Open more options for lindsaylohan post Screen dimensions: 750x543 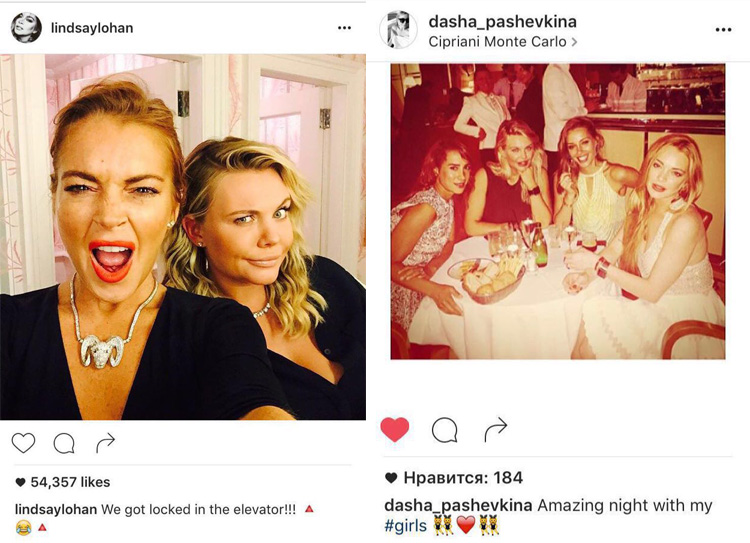[x=344, y=28]
